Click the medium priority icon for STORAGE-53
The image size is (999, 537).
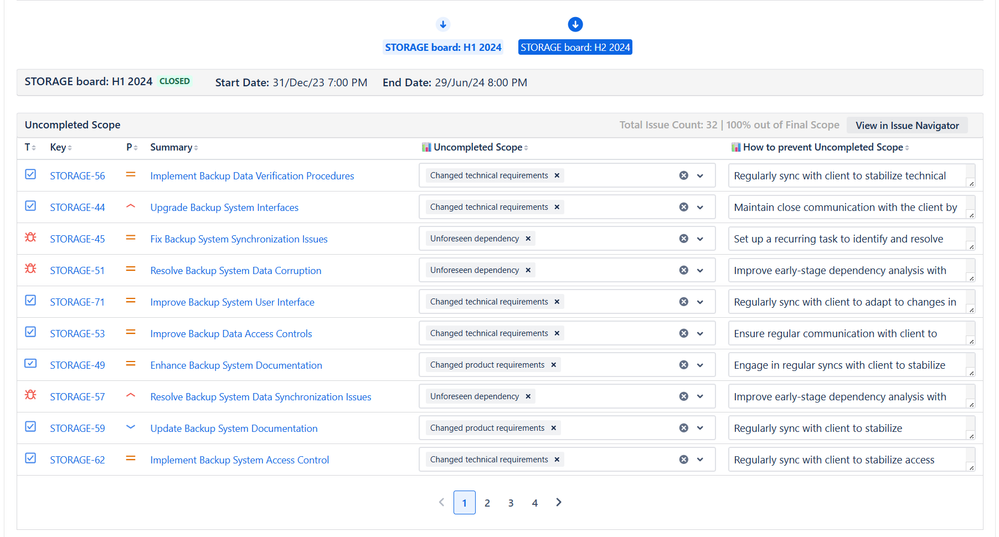pos(131,333)
